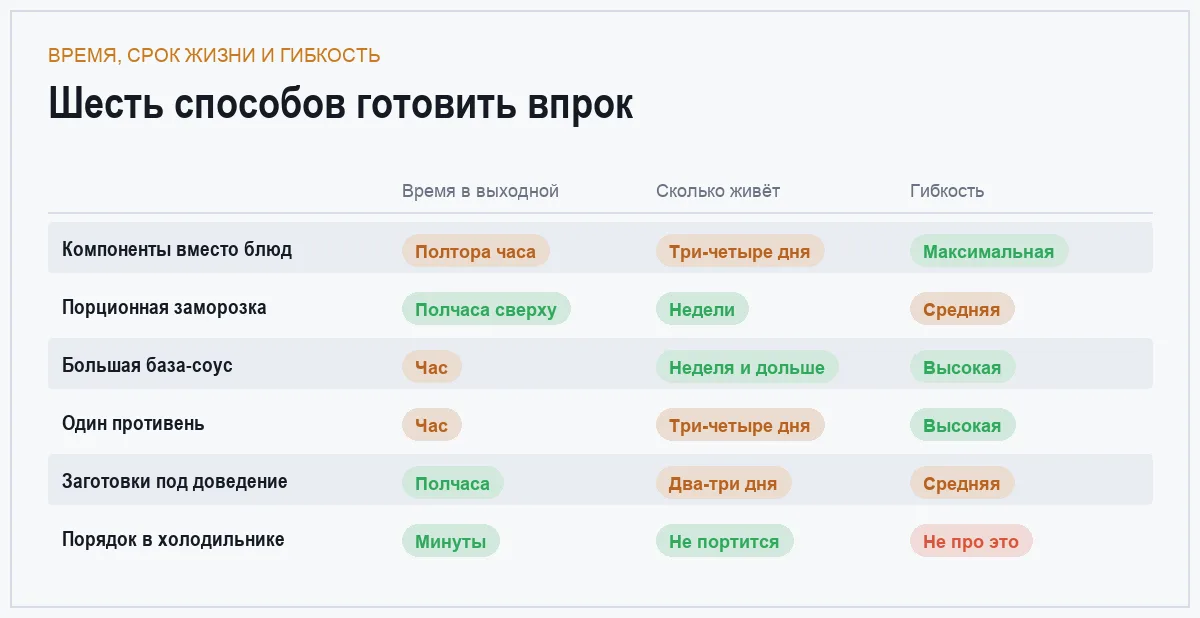The width and height of the screenshot is (1200, 618).
Task: Click the "Полчаса сверху" badge
Action: click(x=486, y=309)
